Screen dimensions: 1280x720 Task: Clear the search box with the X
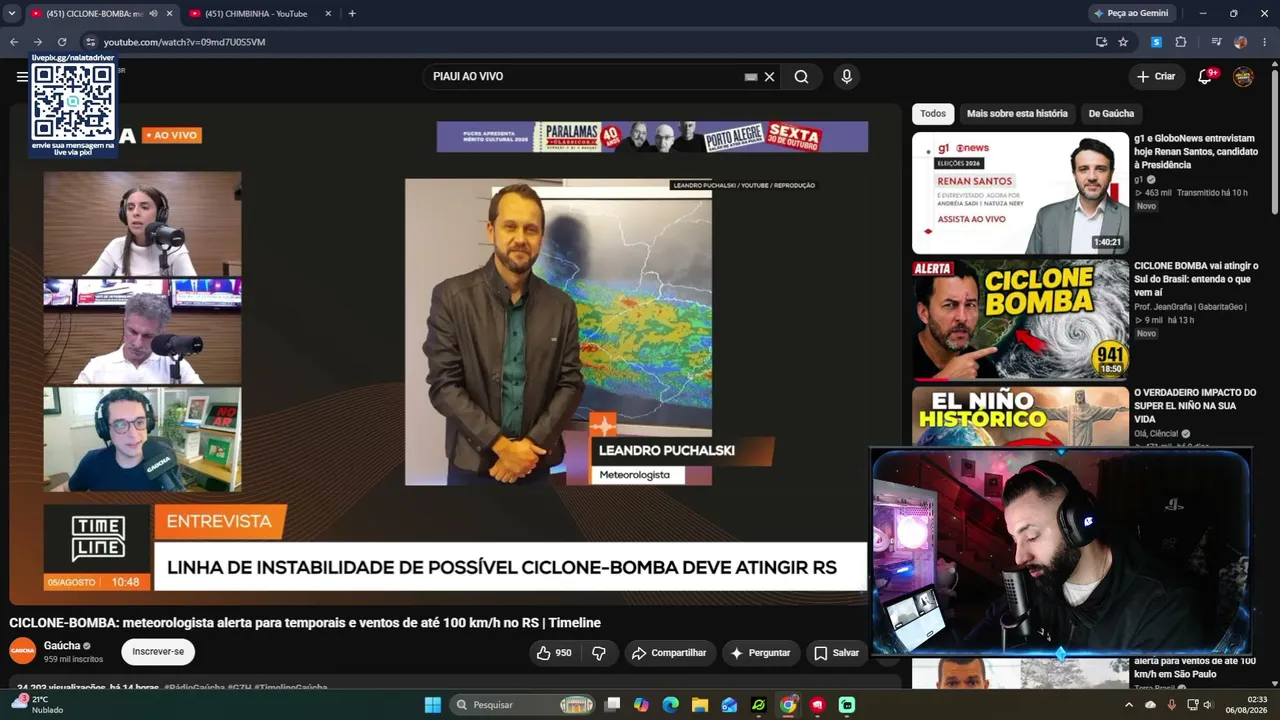770,77
